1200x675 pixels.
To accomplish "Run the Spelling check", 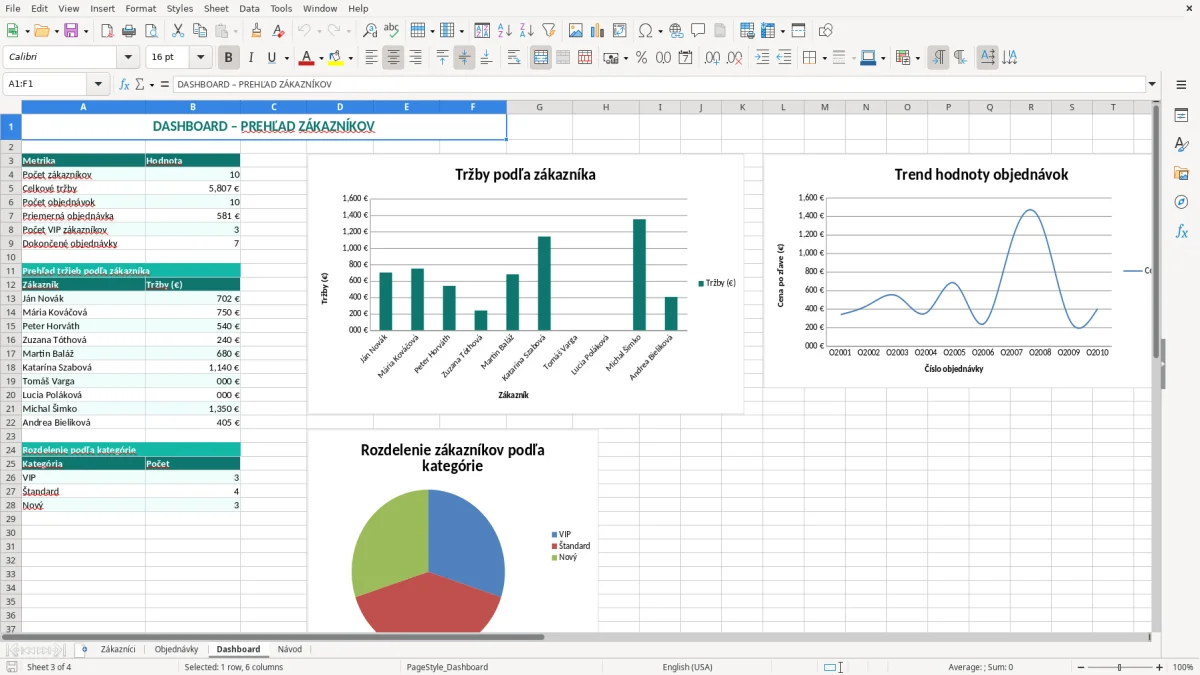I will 391,31.
